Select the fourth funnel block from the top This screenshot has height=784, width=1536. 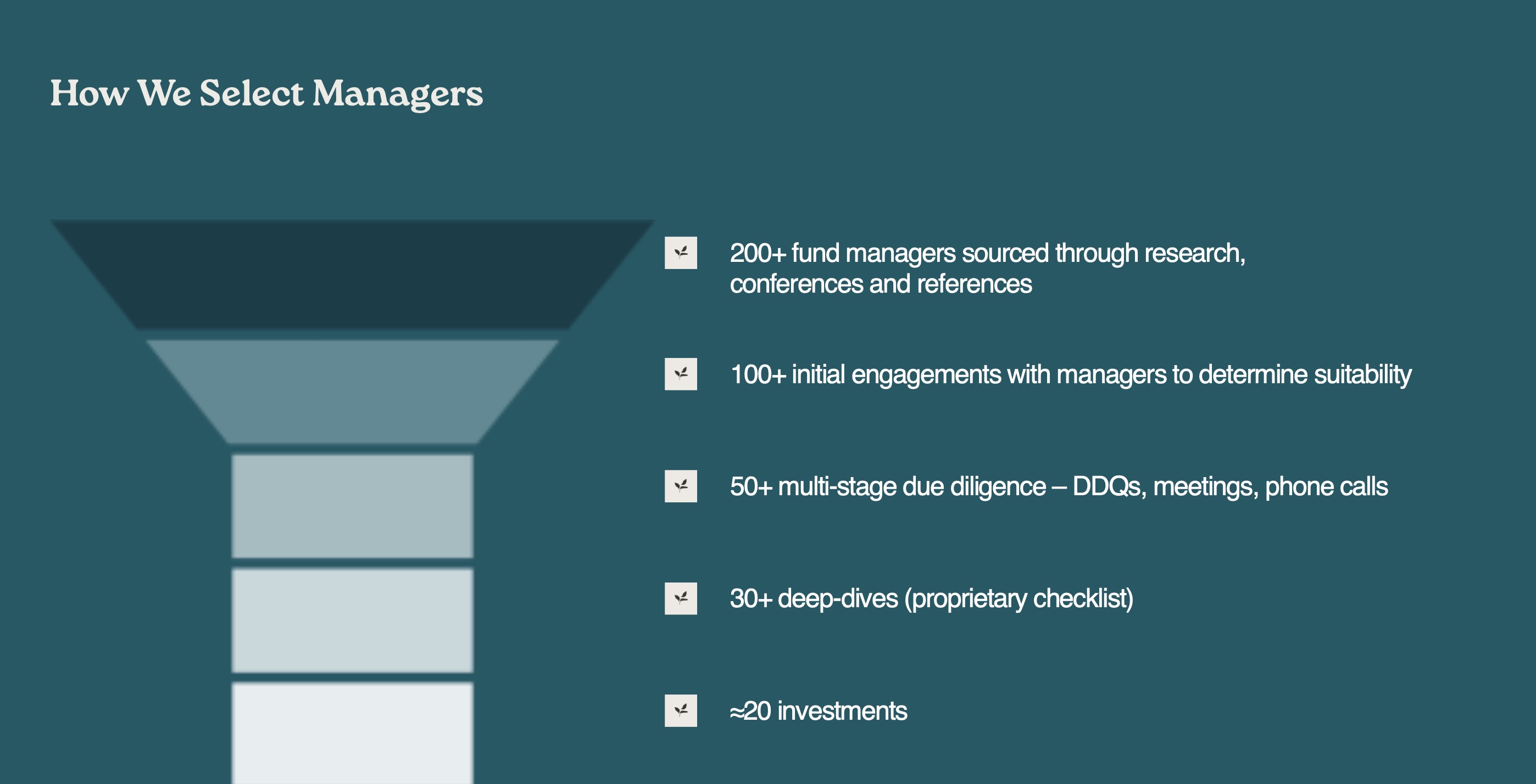pos(352,620)
